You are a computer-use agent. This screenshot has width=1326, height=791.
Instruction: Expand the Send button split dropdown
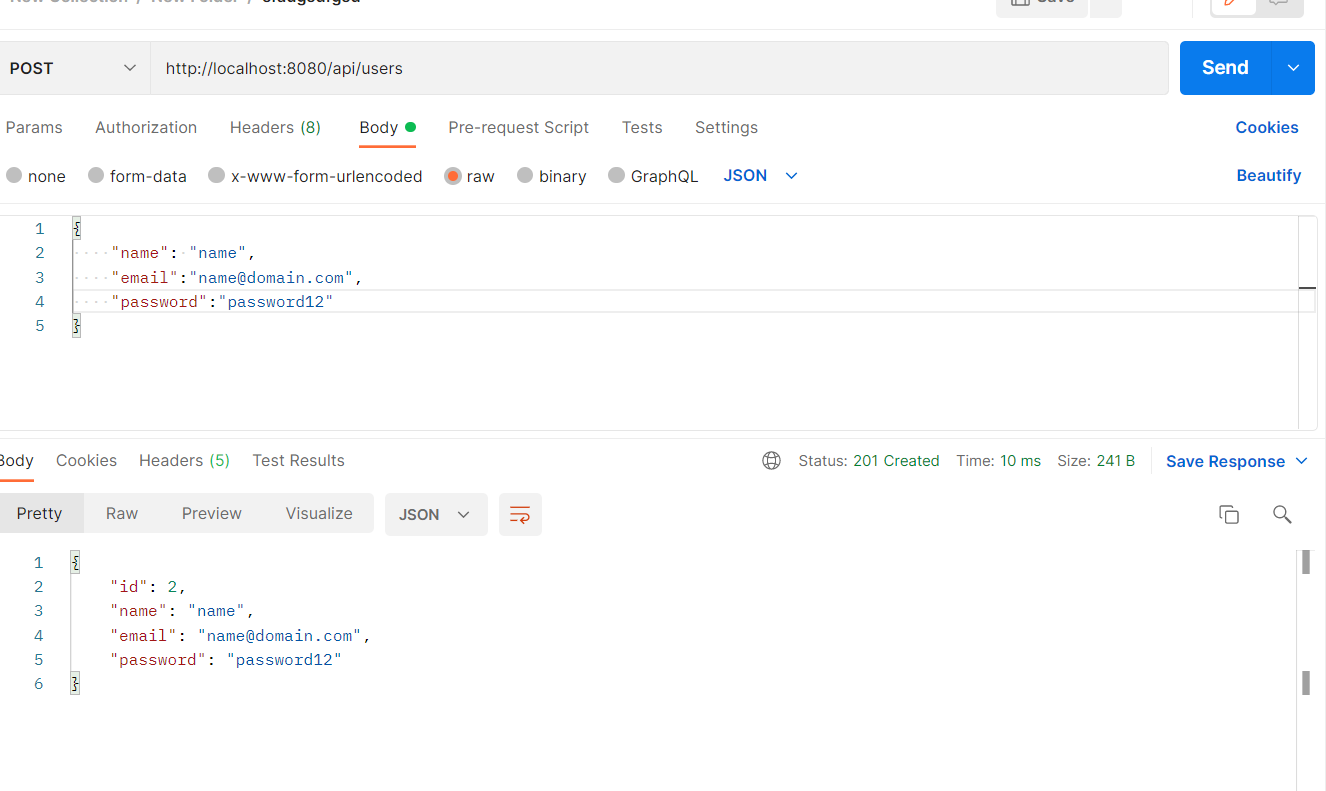pos(1292,67)
